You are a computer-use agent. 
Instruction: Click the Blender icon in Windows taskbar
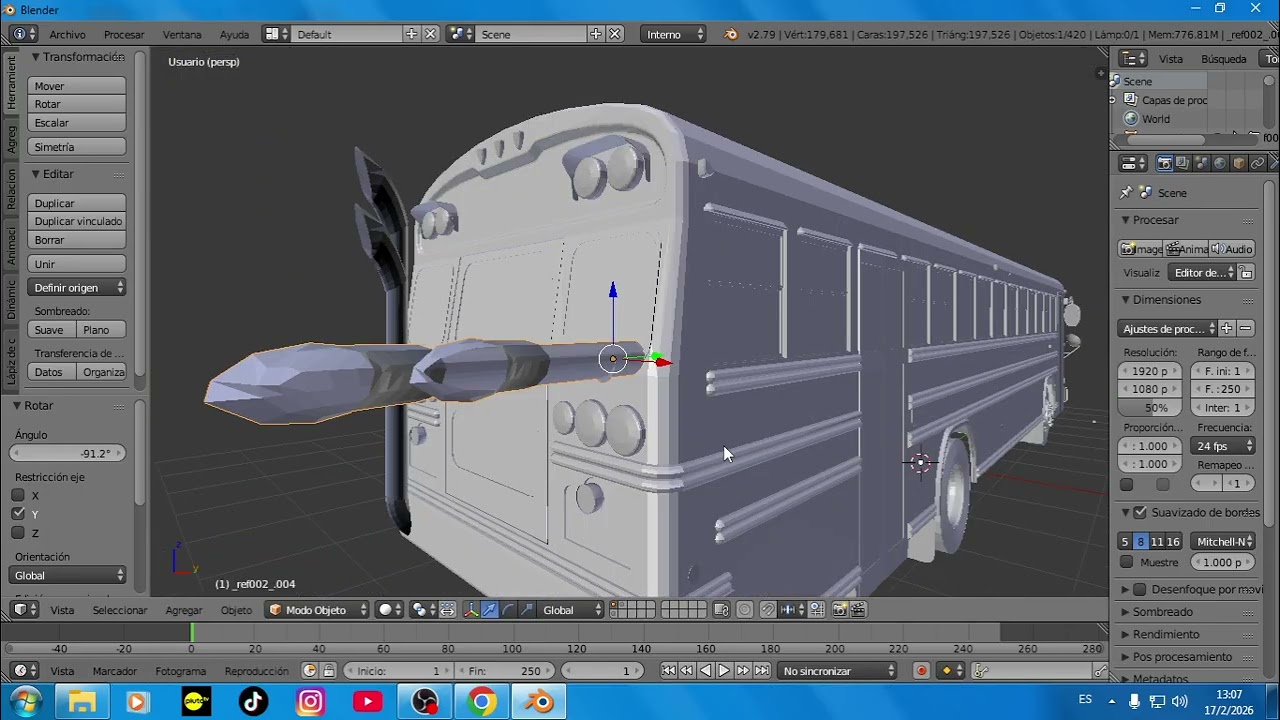pyautogui.click(x=539, y=702)
